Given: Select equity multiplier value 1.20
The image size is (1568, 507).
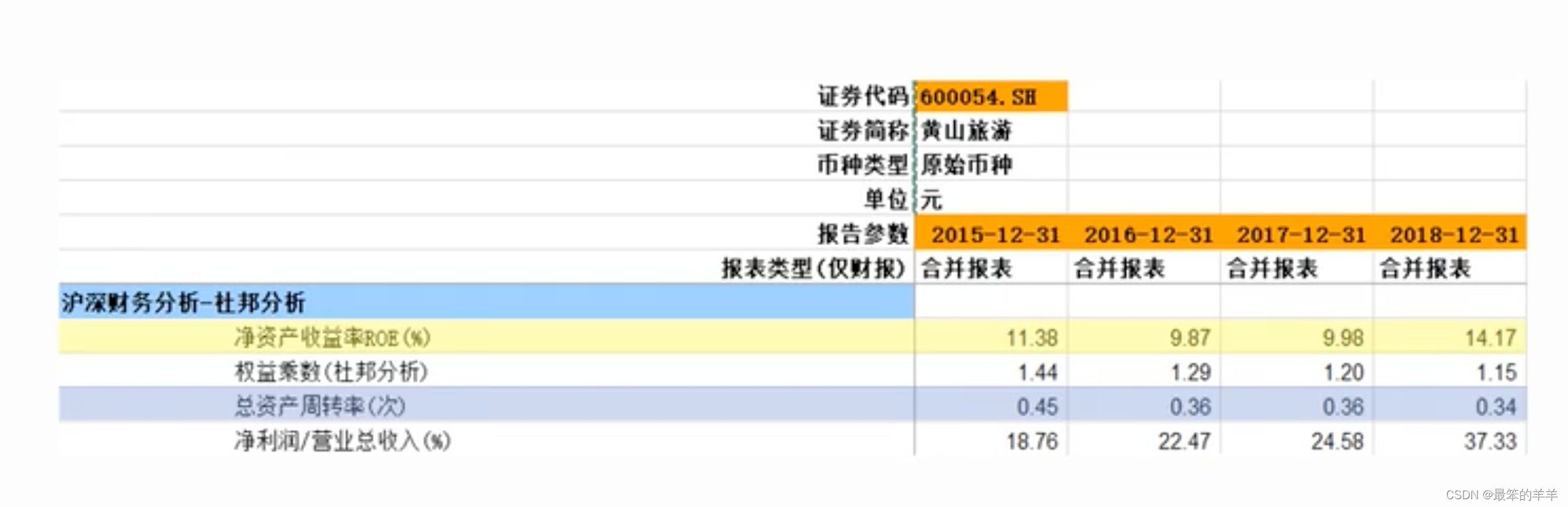Looking at the screenshot, I should click(1344, 372).
